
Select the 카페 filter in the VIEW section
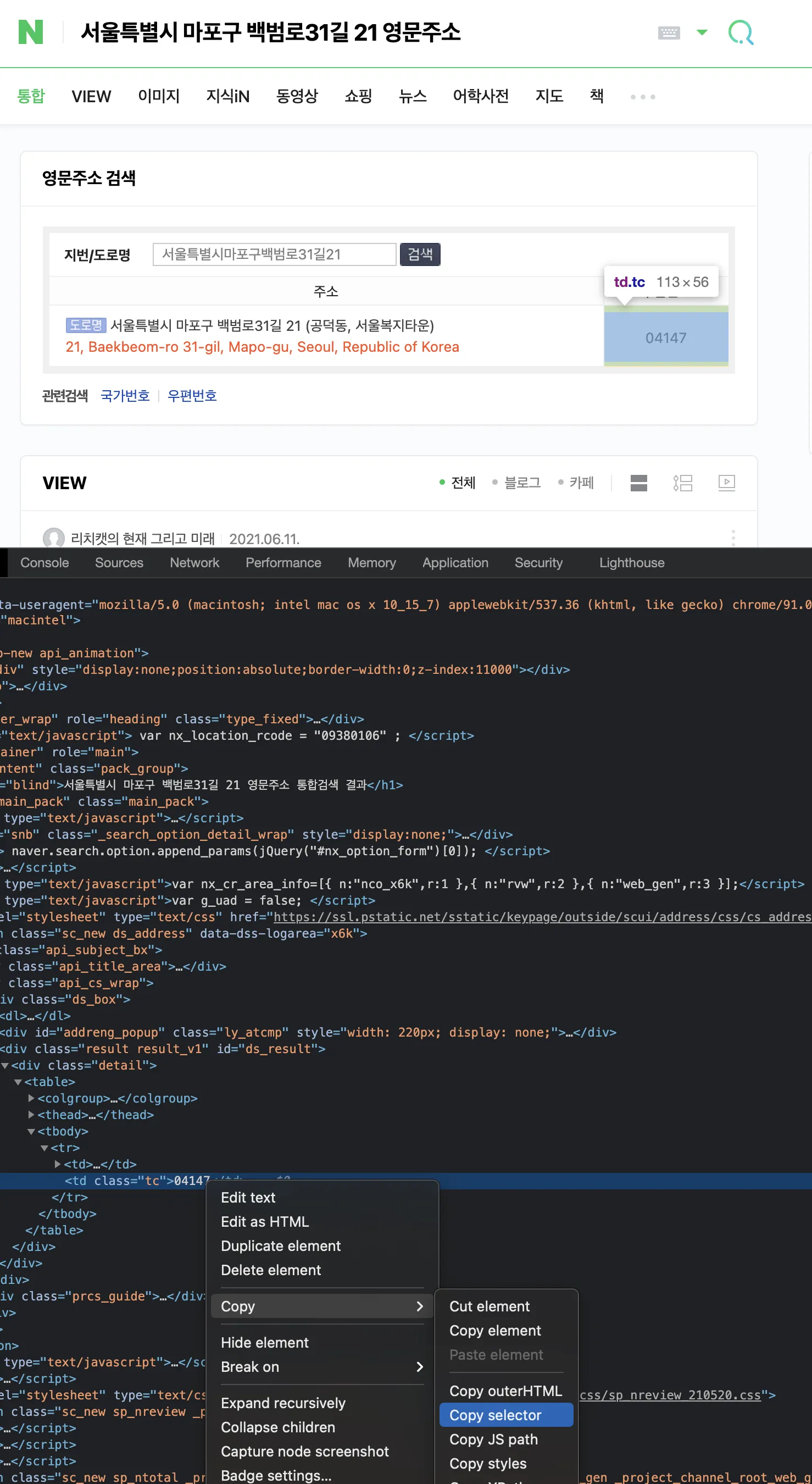(x=576, y=482)
